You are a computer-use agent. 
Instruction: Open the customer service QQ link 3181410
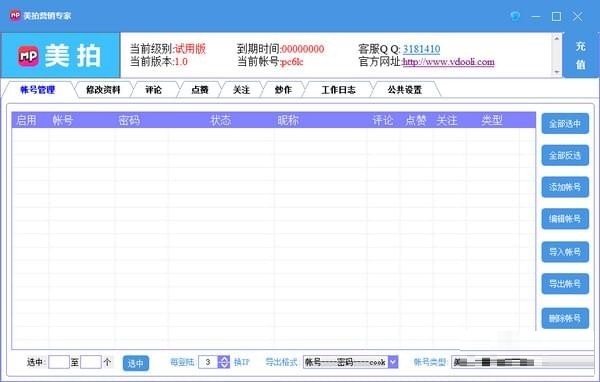click(x=421, y=49)
